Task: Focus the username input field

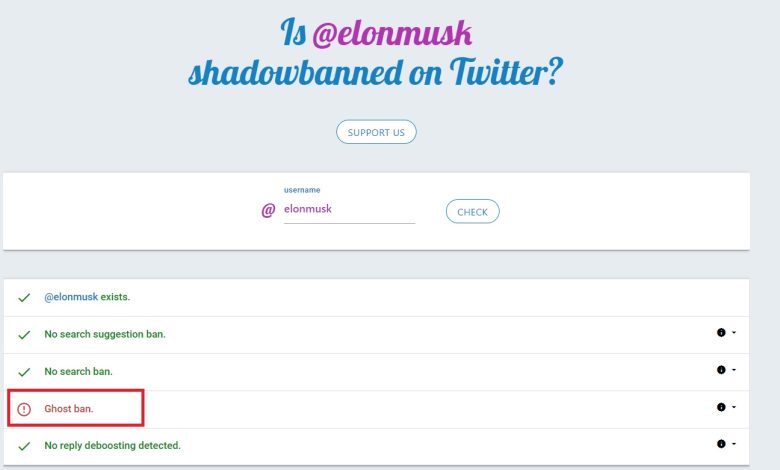Action: click(348, 210)
